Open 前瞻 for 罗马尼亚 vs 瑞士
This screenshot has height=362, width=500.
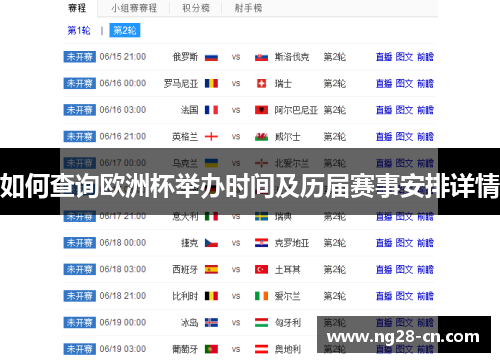(x=425, y=83)
